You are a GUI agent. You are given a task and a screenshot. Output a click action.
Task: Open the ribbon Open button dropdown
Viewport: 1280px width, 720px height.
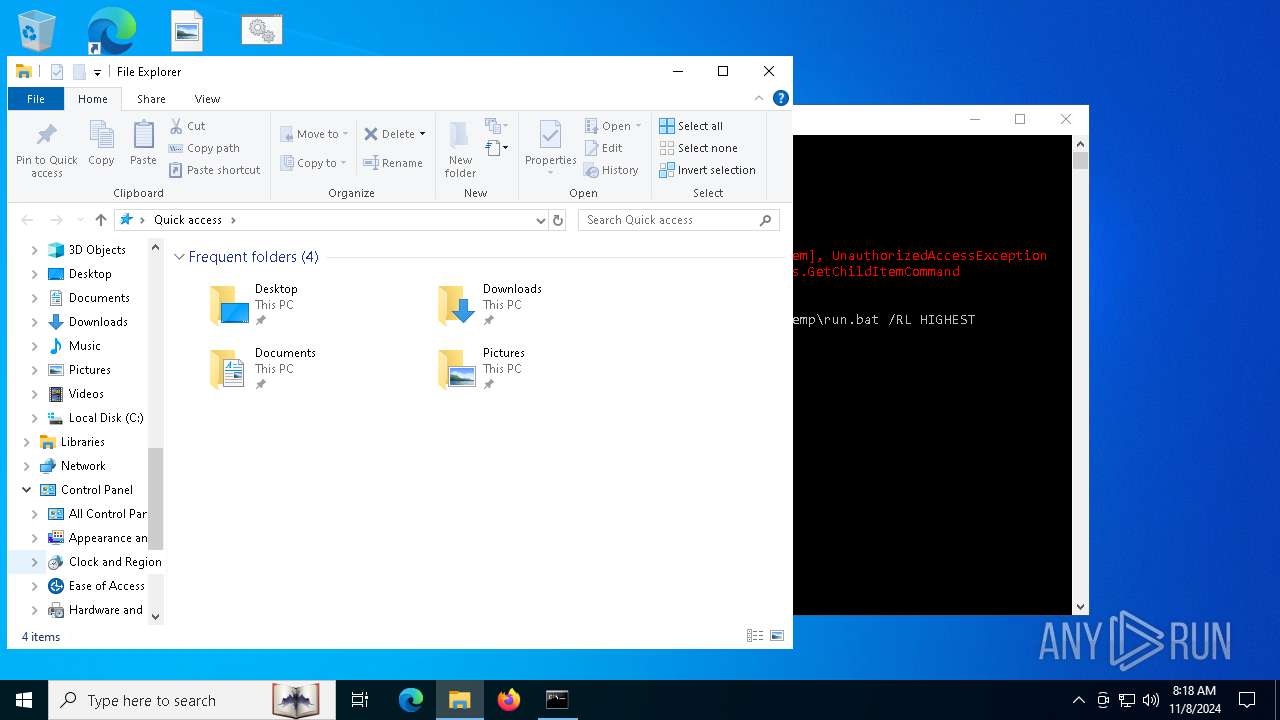point(638,126)
